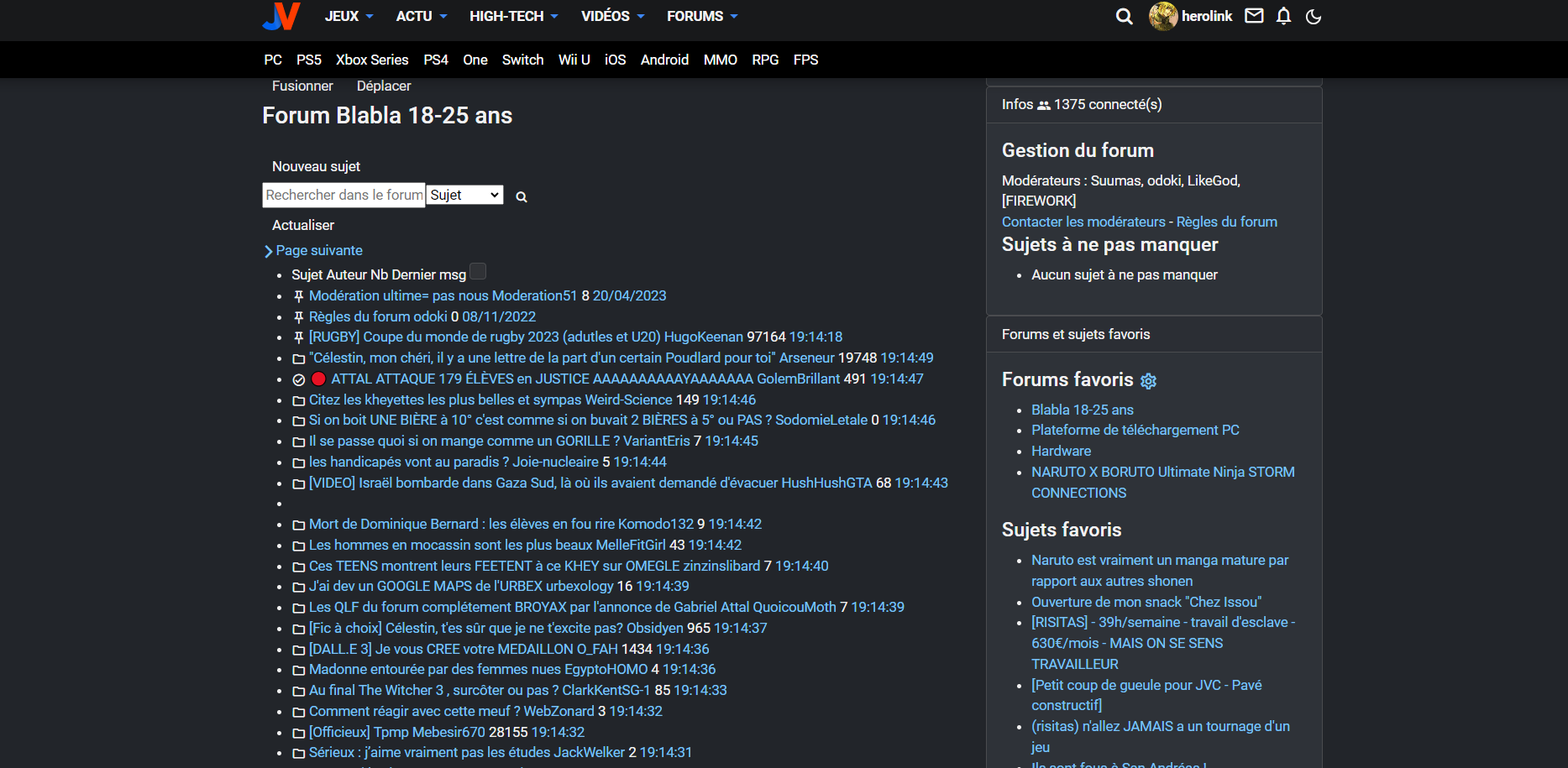Click the Déplacer button
The image size is (1568, 768).
click(x=384, y=86)
